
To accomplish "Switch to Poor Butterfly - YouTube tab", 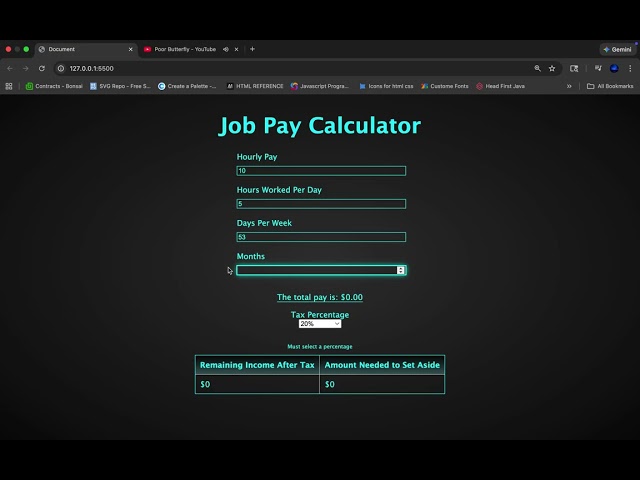I will point(184,49).
